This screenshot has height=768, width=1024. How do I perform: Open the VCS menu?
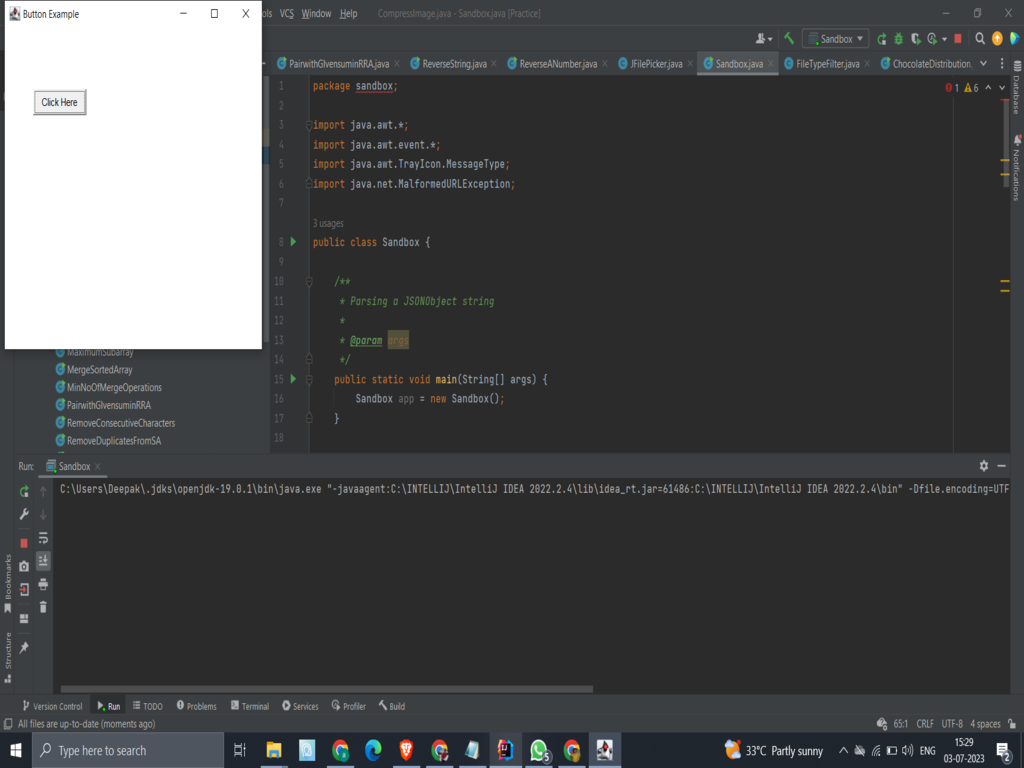pos(287,13)
